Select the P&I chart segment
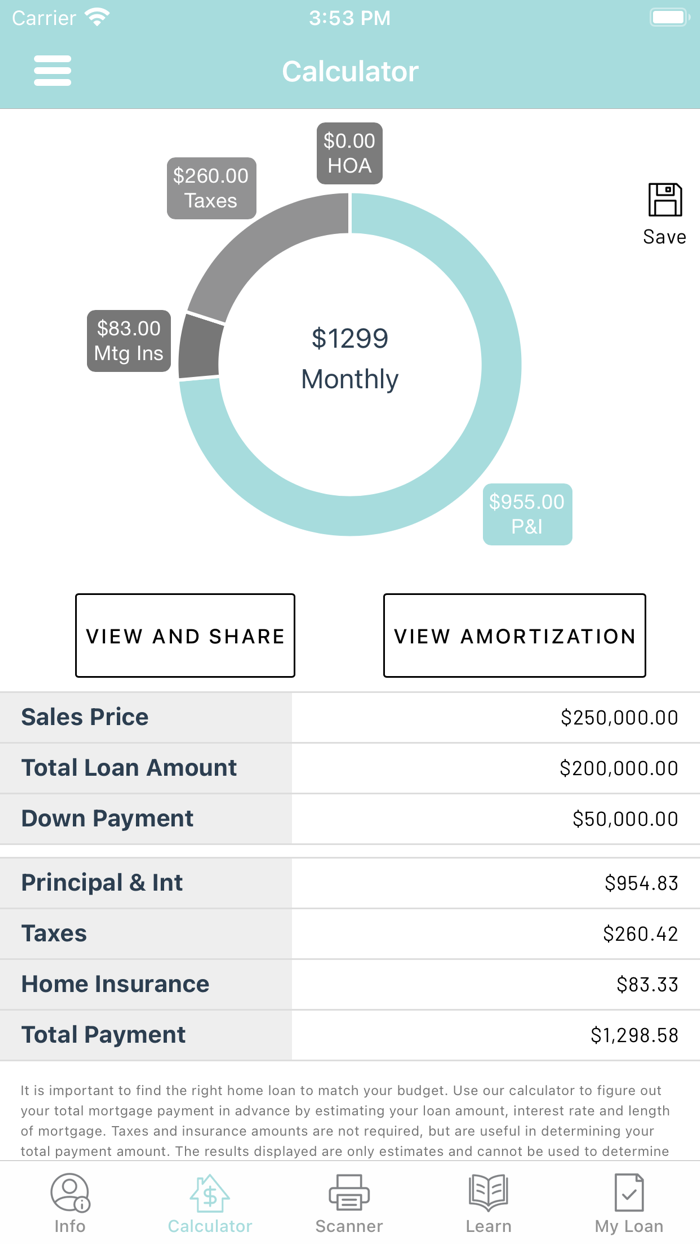Image resolution: width=700 pixels, height=1244 pixels. [527, 514]
